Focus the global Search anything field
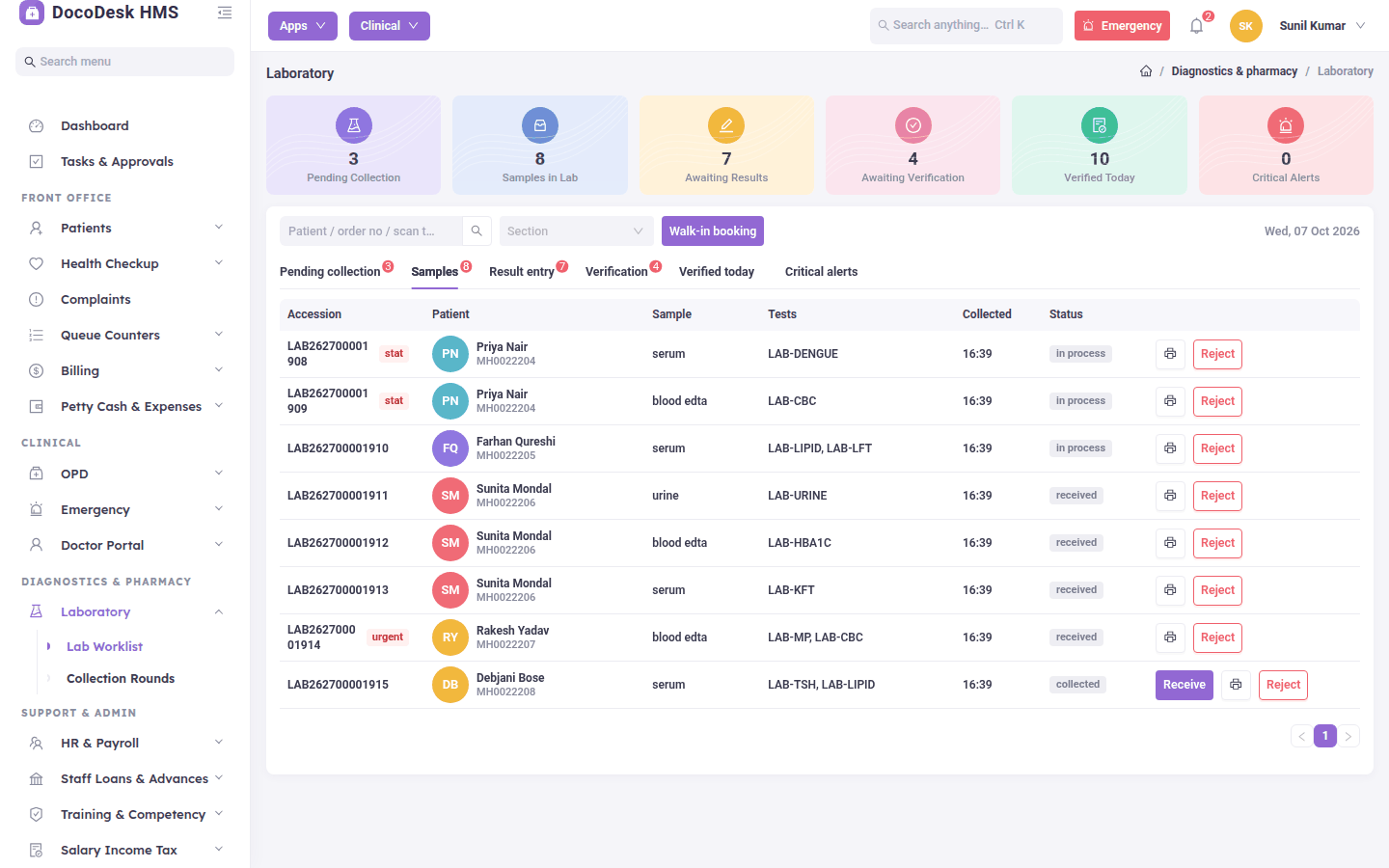The image size is (1389, 868). click(x=967, y=26)
